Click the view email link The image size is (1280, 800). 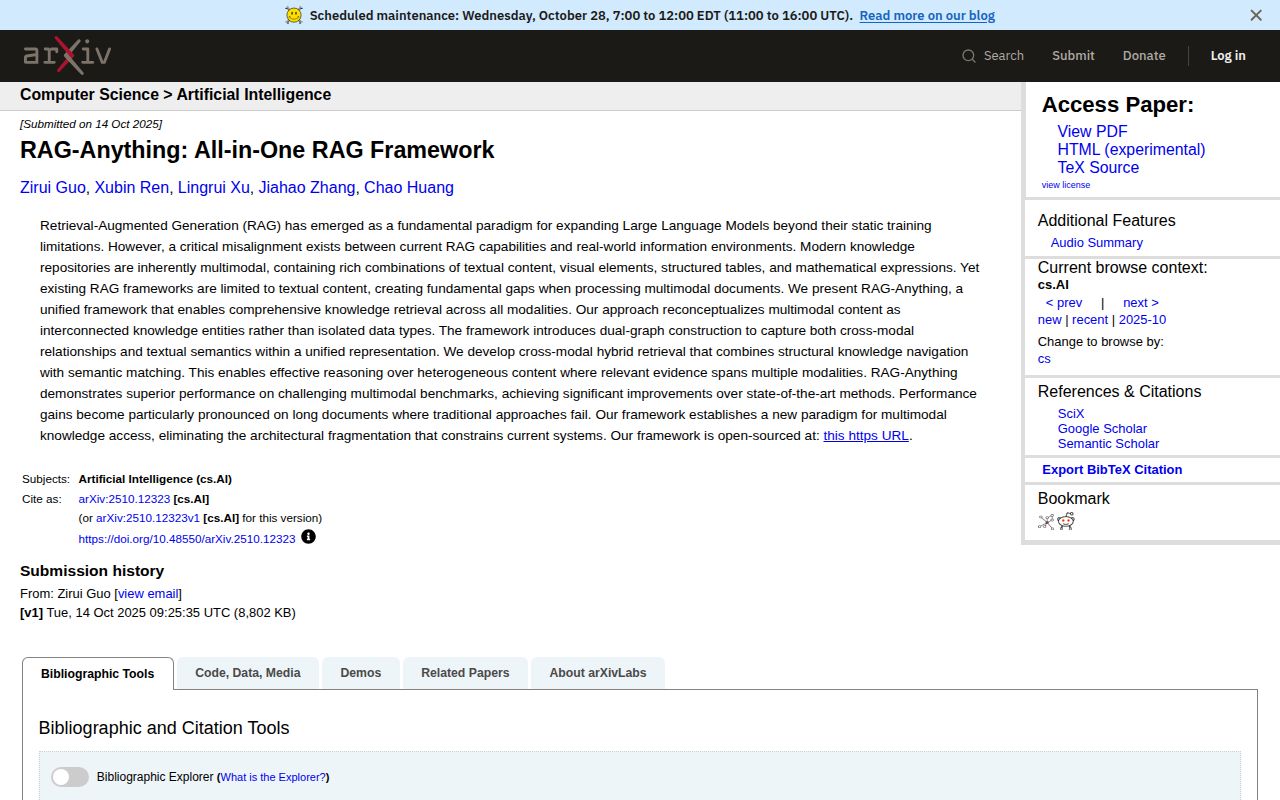(148, 593)
